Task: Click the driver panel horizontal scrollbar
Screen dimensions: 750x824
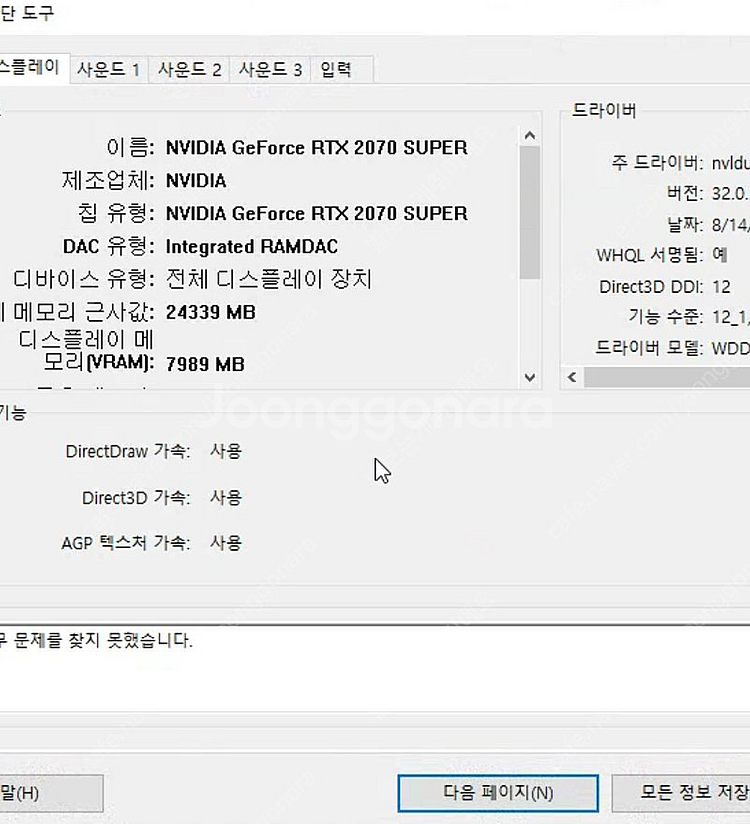Action: [x=667, y=377]
